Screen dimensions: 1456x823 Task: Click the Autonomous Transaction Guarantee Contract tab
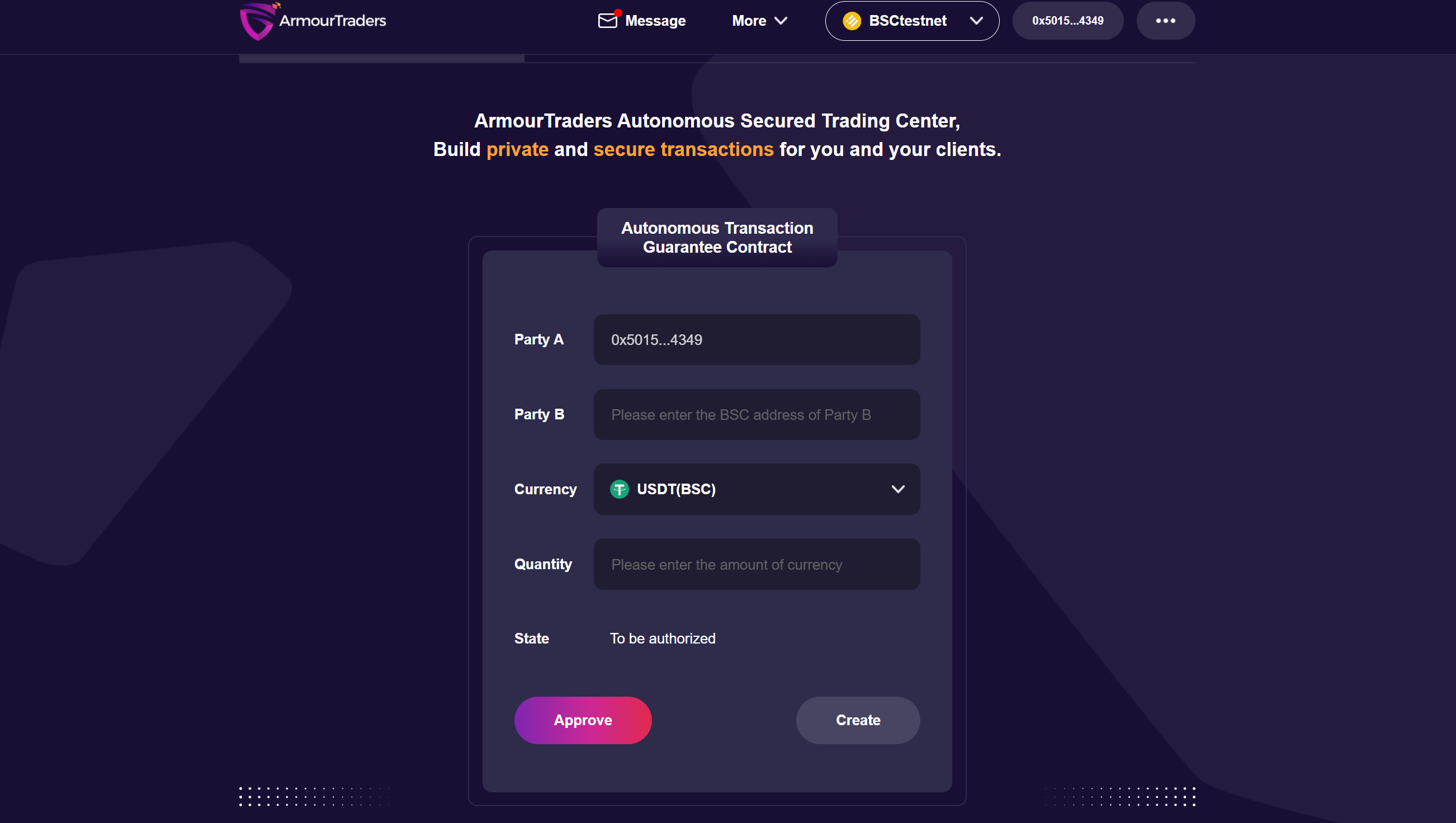[x=717, y=238]
